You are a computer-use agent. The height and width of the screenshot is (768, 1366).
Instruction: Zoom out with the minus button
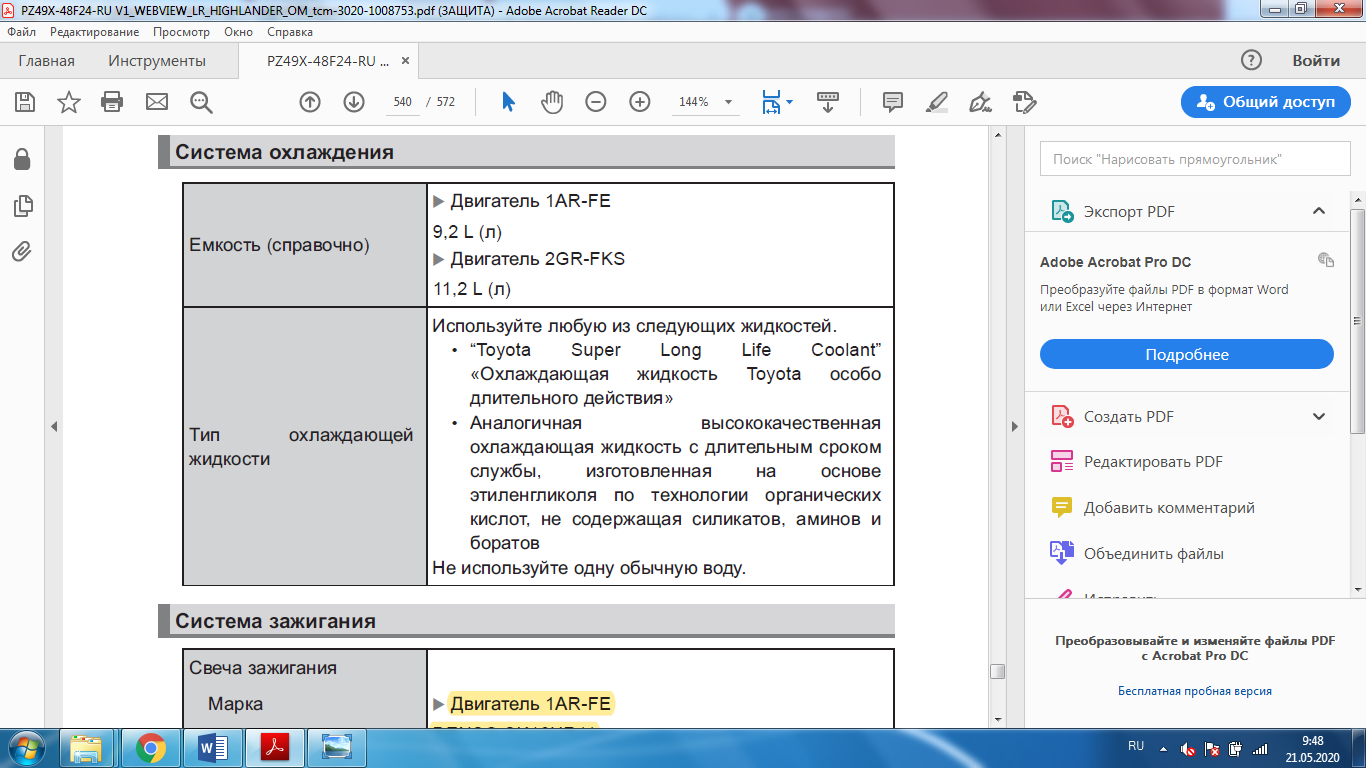(x=596, y=102)
